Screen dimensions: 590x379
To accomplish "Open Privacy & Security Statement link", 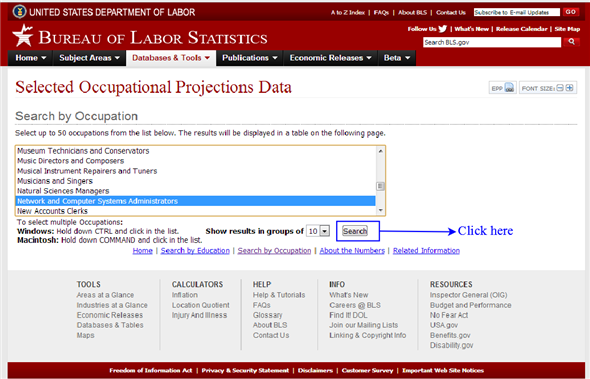I will (245, 370).
